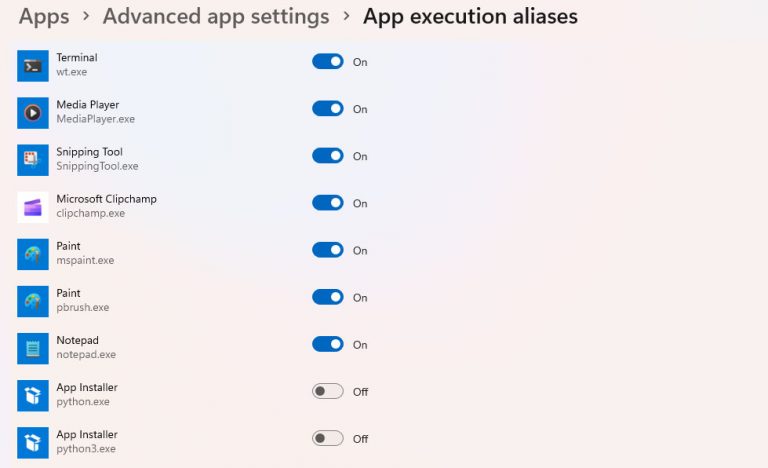Click the Paint pbrush.exe icon
The height and width of the screenshot is (468, 768).
(x=33, y=301)
